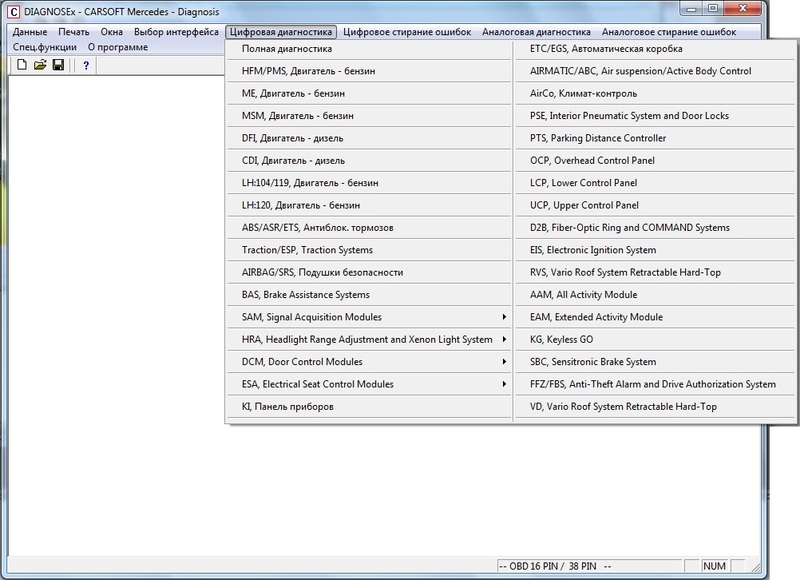Screen dimensions: 800x580
Task: Minimize the DIAGNOSEx window
Action: (692, 9)
